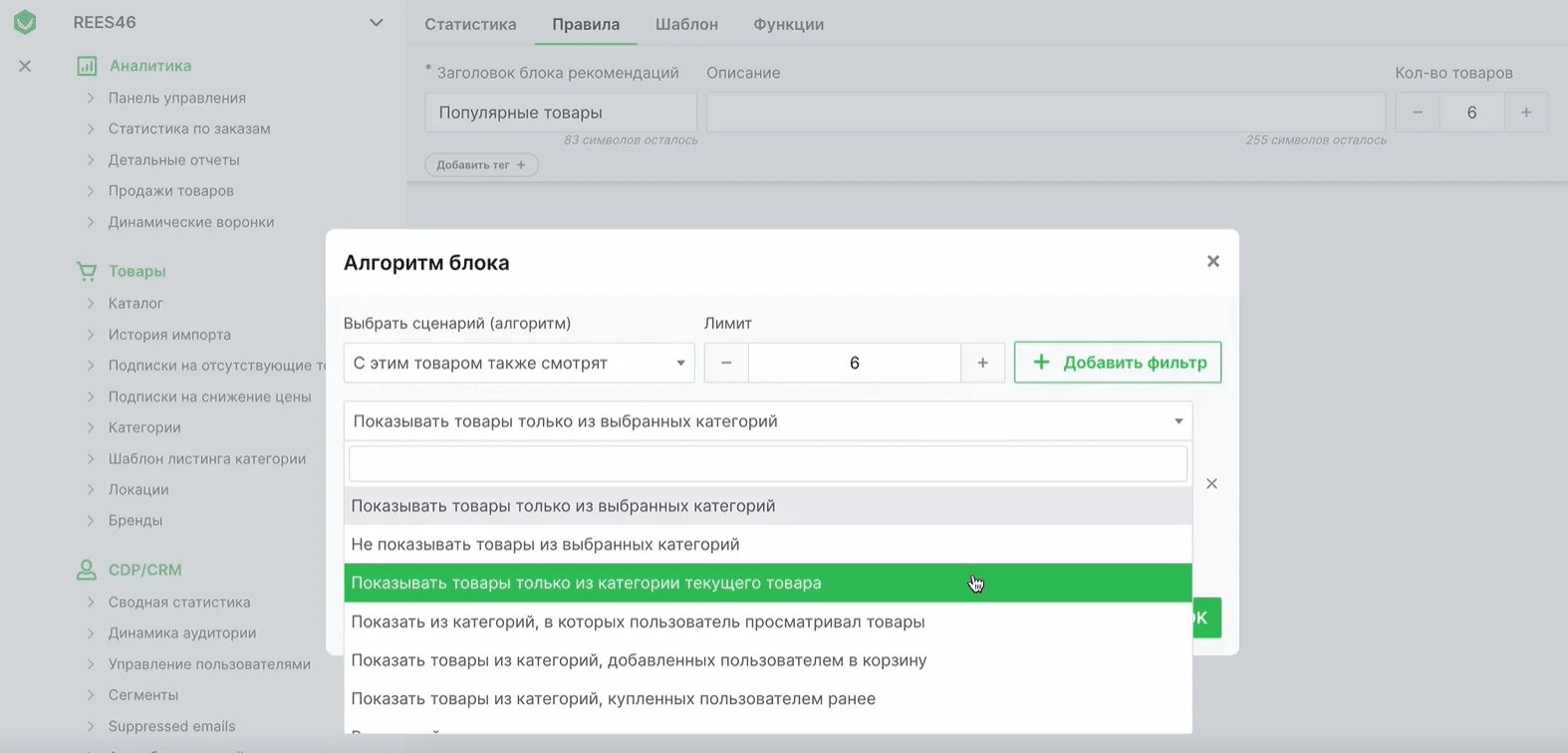
Task: Close the sidebar with the X icon
Action: pyautogui.click(x=25, y=66)
